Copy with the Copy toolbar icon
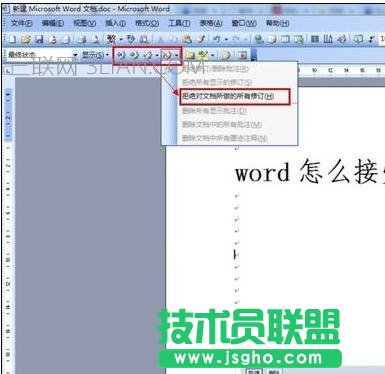Screen dimensions: 385x374 (174, 39)
